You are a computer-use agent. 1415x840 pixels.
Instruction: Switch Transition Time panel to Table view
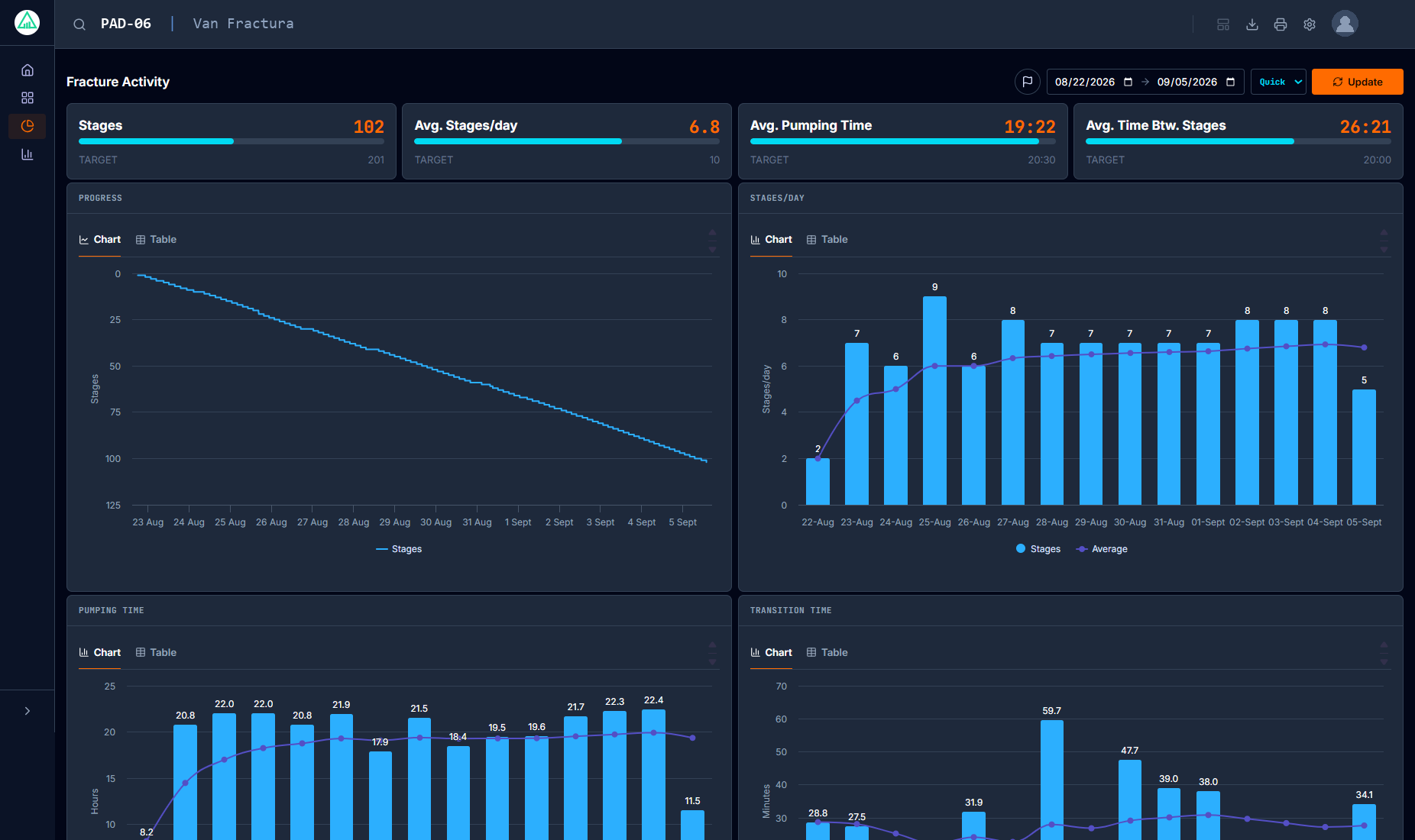tap(827, 652)
